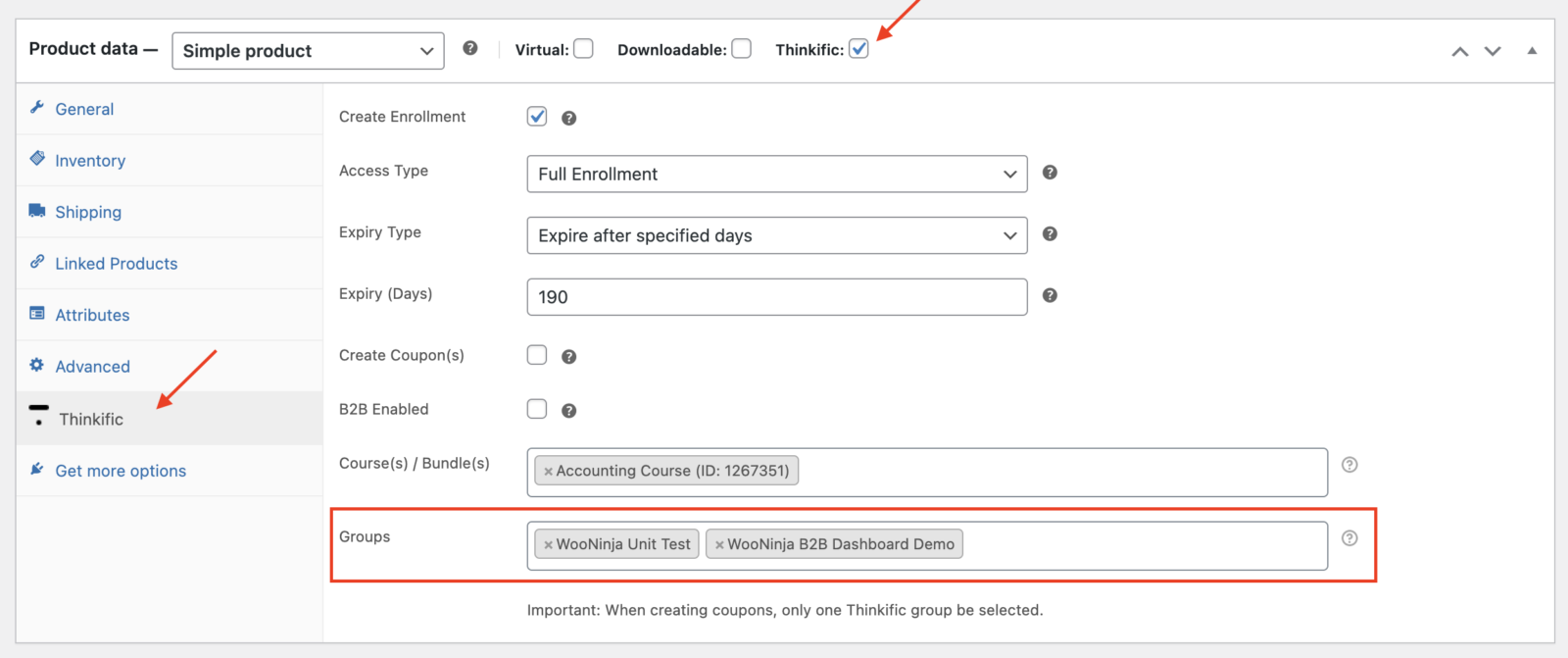This screenshot has width=1568, height=658.
Task: Click help icon next to Create Enrollment
Action: coord(568,119)
